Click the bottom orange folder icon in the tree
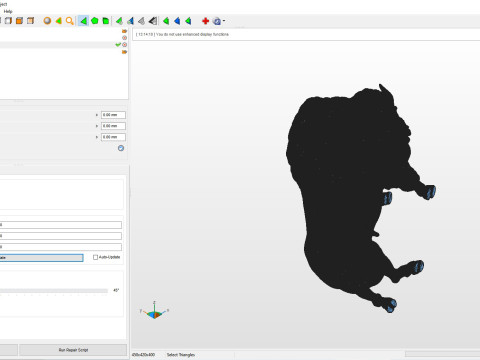Viewport: 480px width, 360px height. [x=124, y=52]
